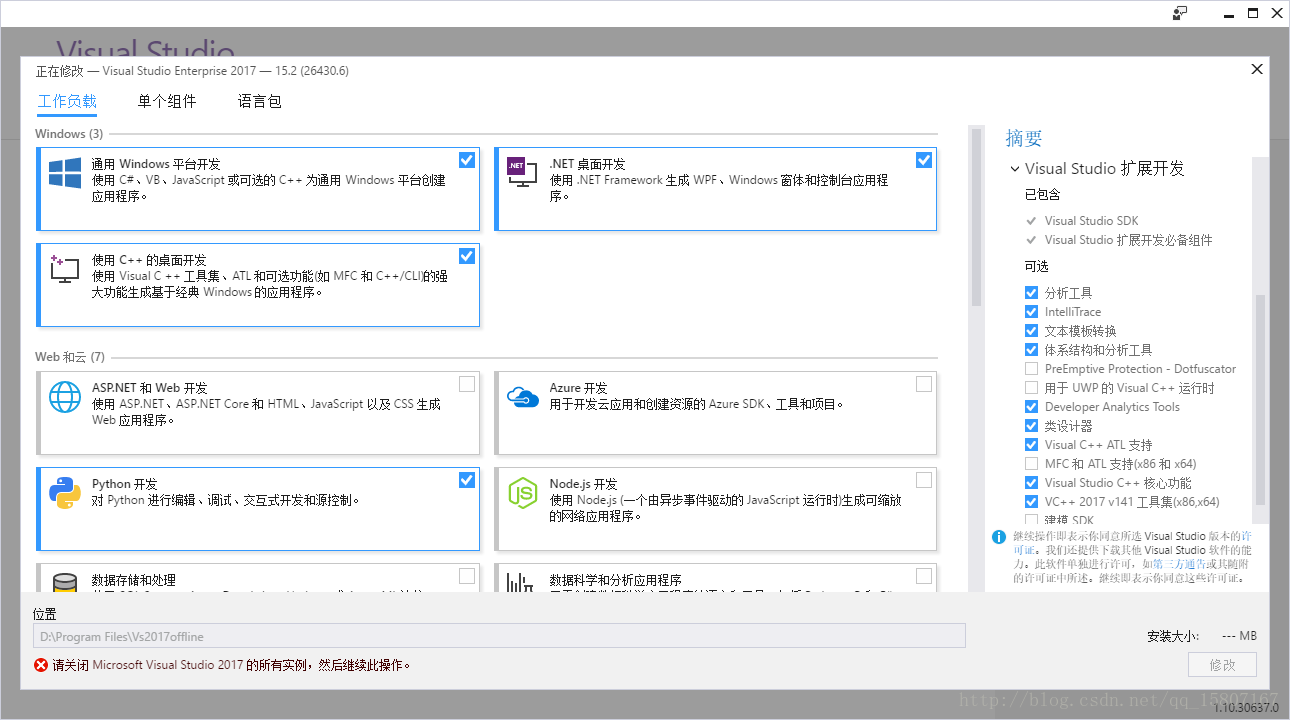Viewport: 1290px width, 720px height.
Task: Check the Azure 开发 workload
Action: click(924, 384)
